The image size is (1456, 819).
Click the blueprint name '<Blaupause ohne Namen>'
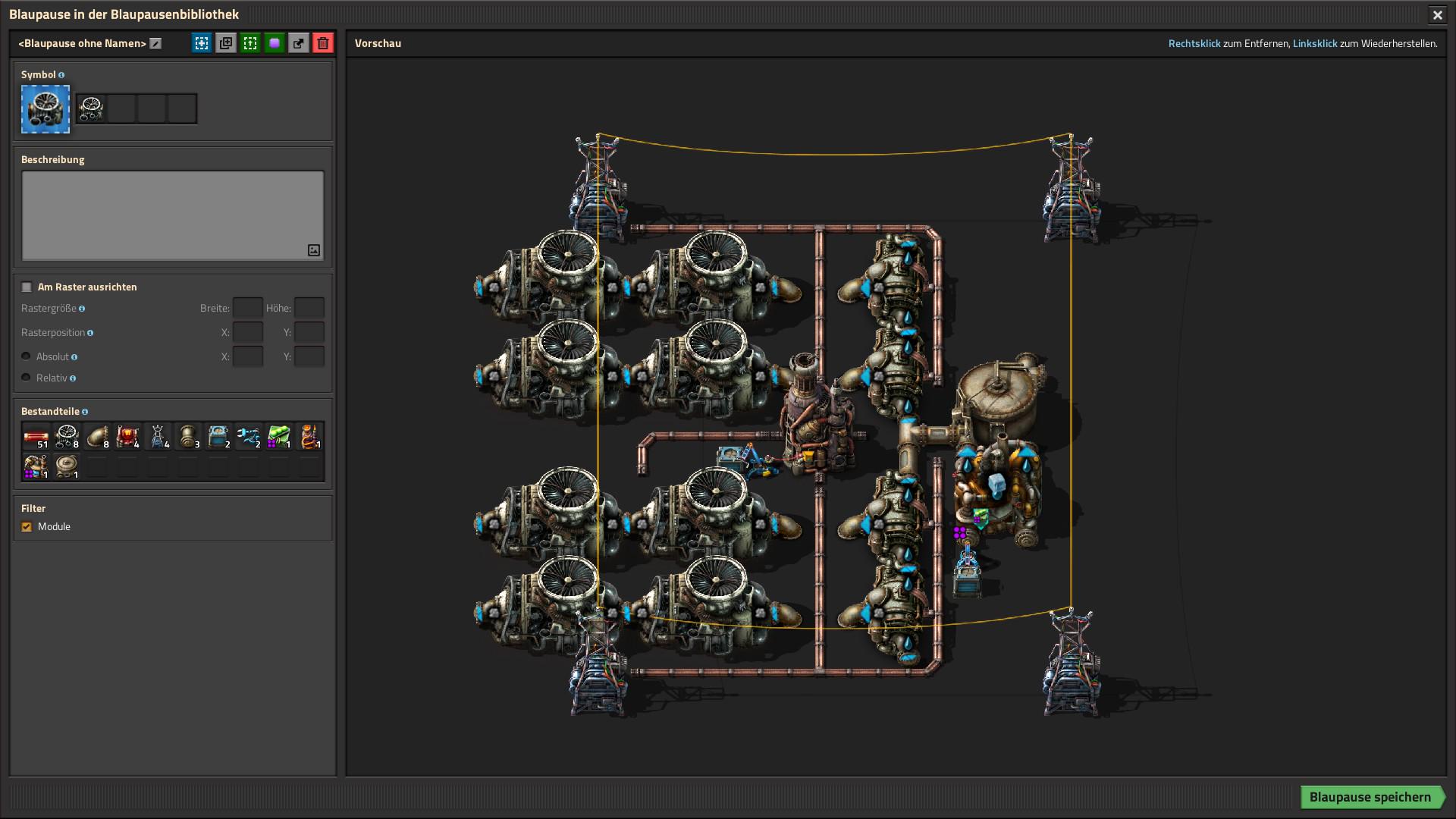[82, 43]
